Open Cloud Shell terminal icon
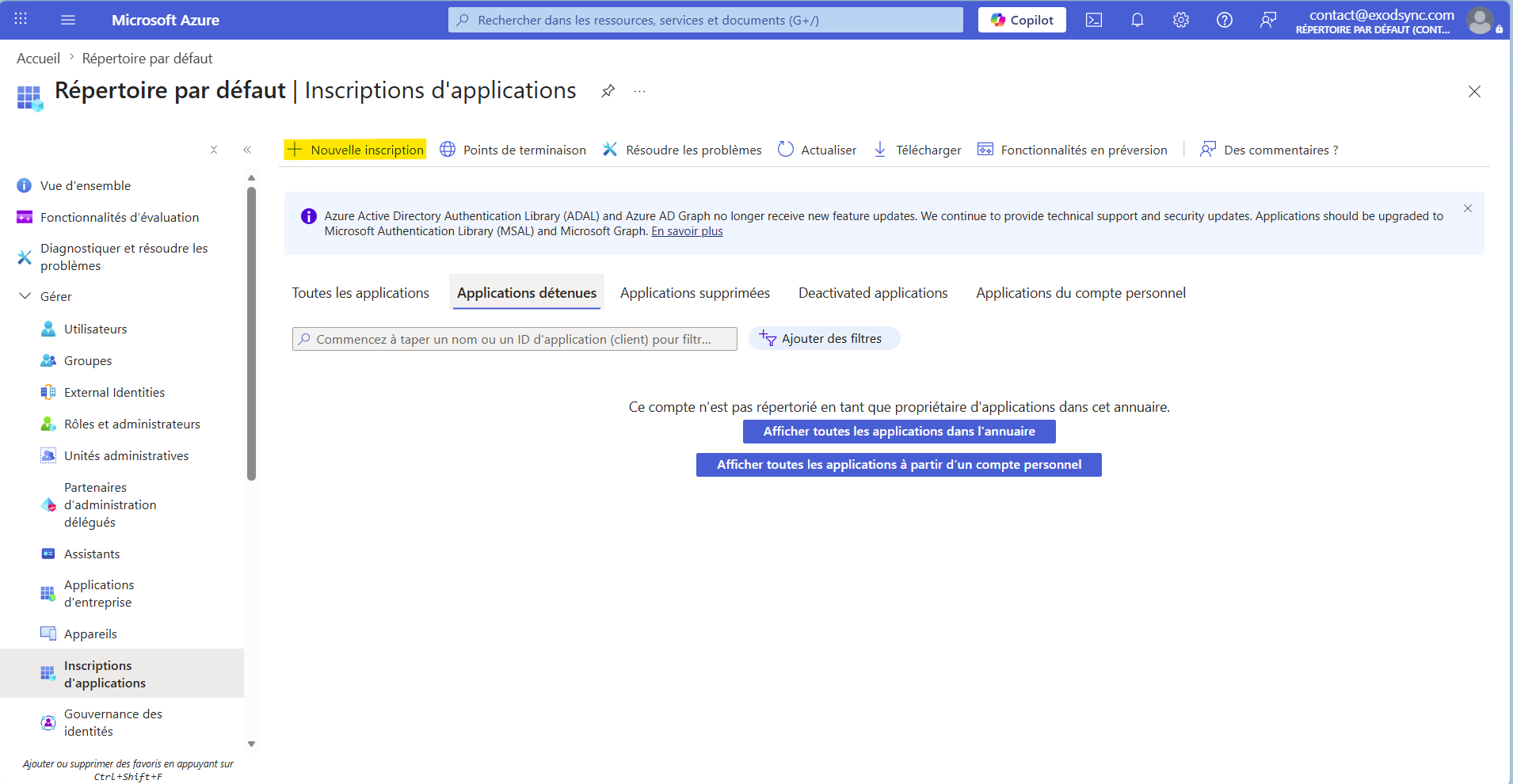Image resolution: width=1513 pixels, height=784 pixels. pyautogui.click(x=1094, y=20)
